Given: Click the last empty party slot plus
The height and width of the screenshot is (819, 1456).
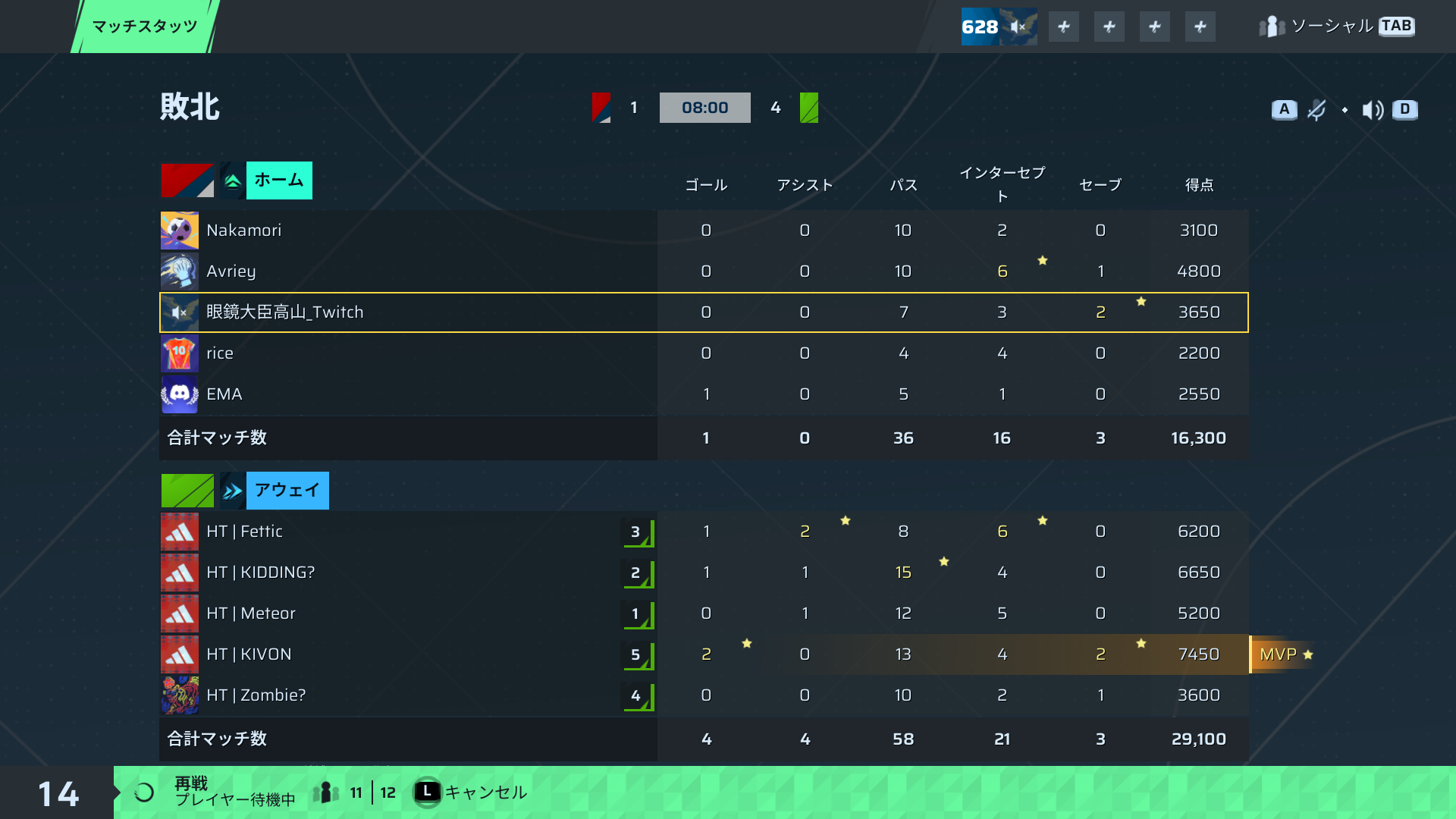Looking at the screenshot, I should tap(1200, 27).
